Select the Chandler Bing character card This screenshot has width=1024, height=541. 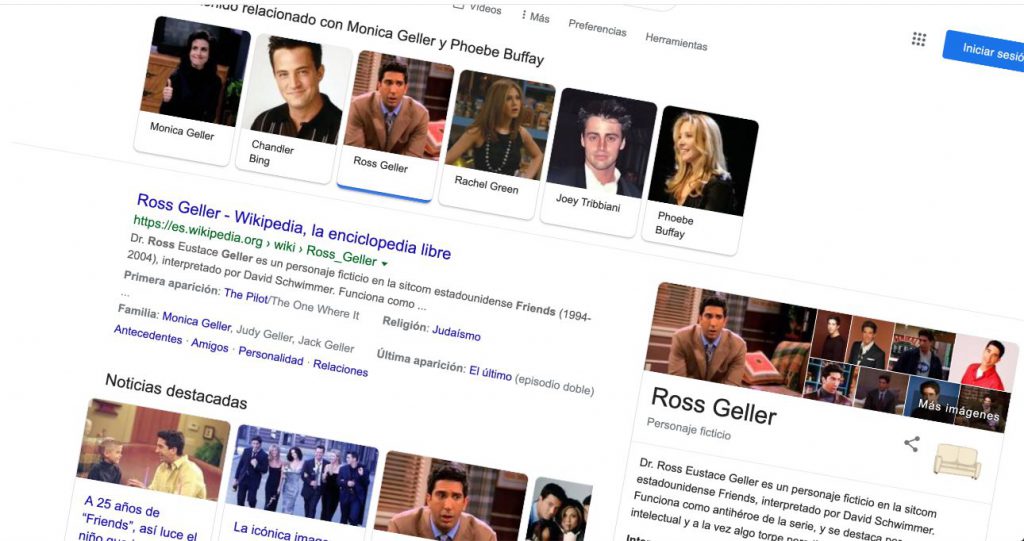click(x=294, y=108)
